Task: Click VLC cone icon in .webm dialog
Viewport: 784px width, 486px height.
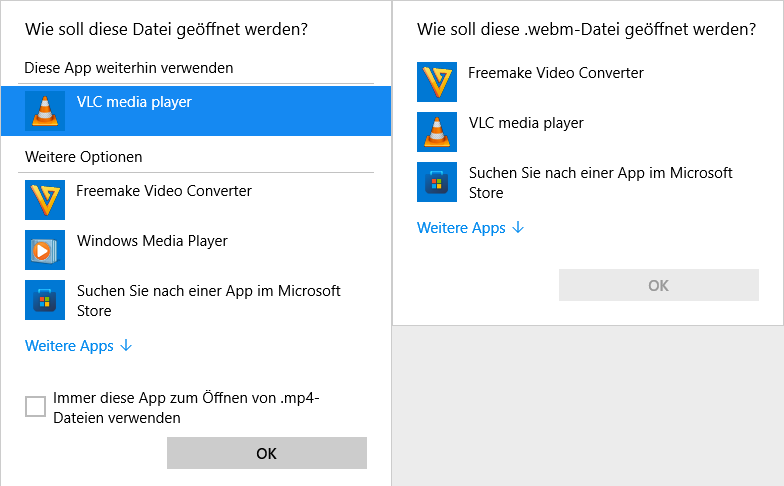Action: point(437,132)
